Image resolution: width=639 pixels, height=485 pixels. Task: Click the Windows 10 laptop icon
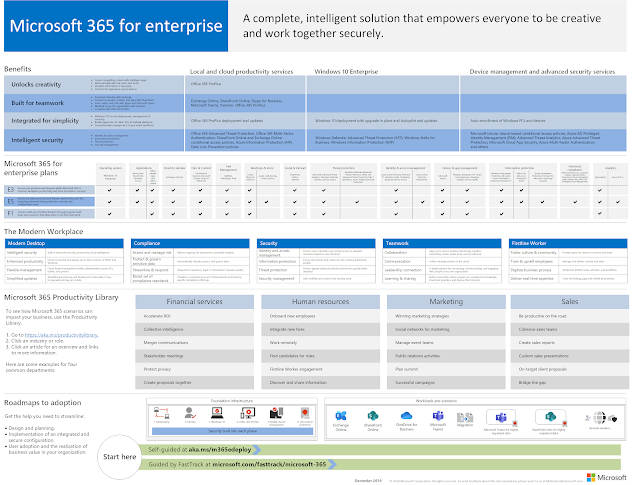pyautogui.click(x=217, y=413)
